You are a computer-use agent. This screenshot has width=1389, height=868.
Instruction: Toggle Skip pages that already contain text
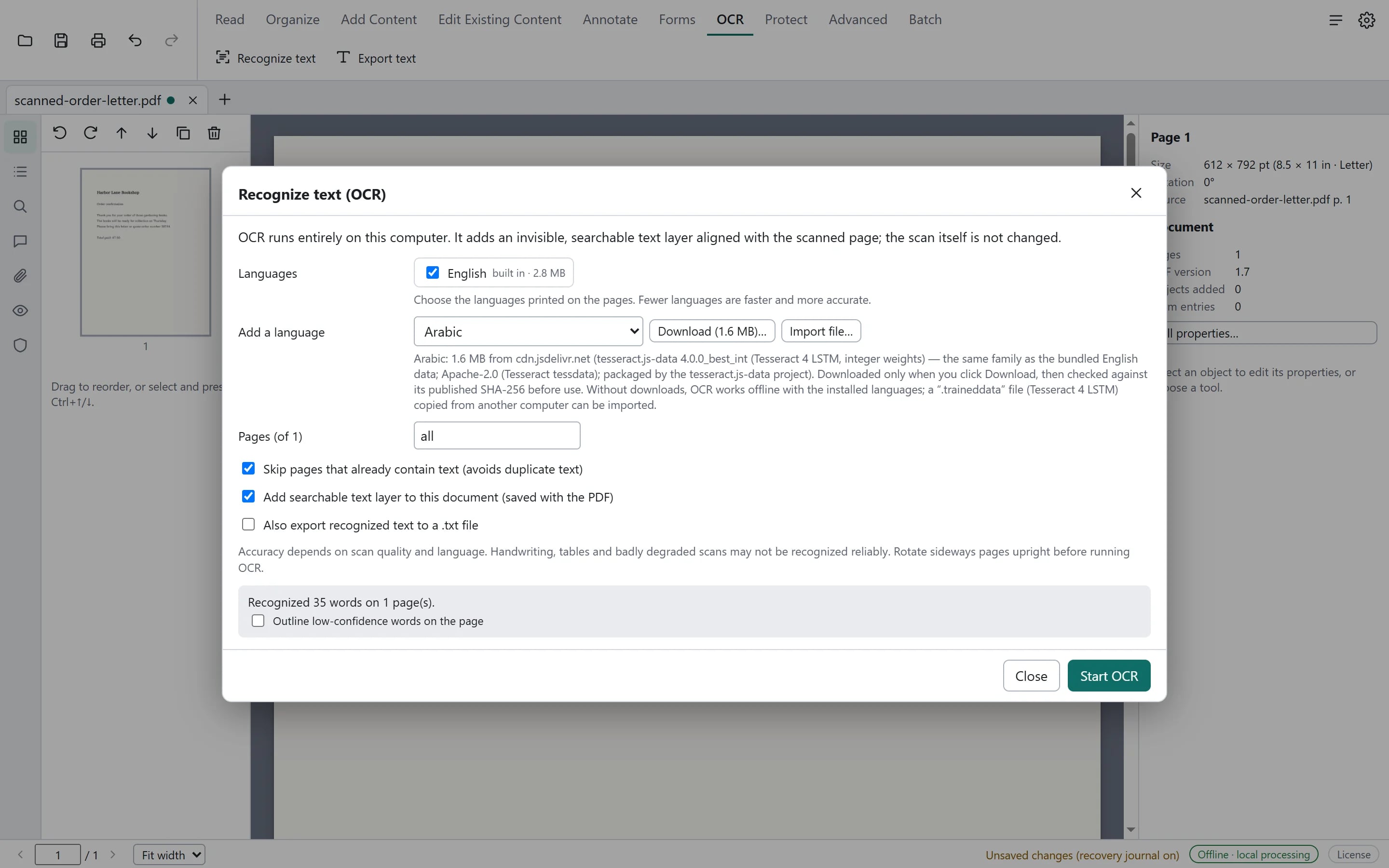[248, 468]
